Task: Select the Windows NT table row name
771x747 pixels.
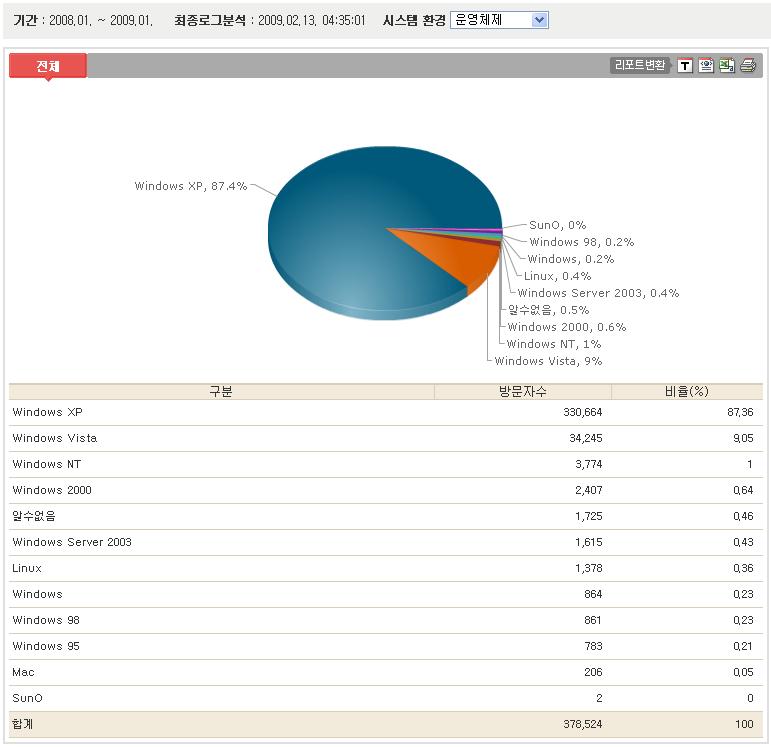Action: (47, 464)
